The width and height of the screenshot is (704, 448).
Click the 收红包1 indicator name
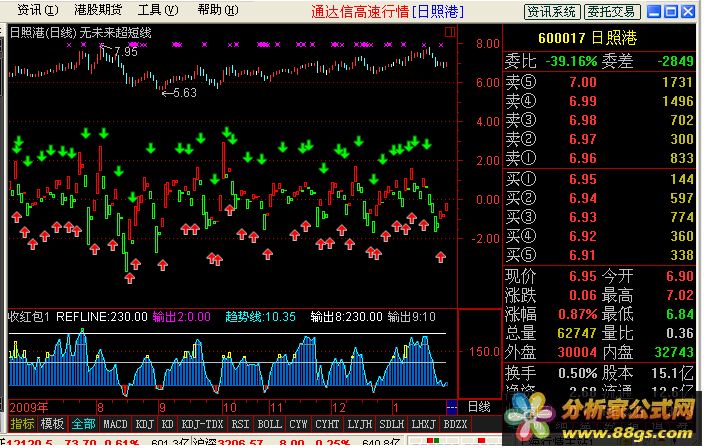coord(29,317)
